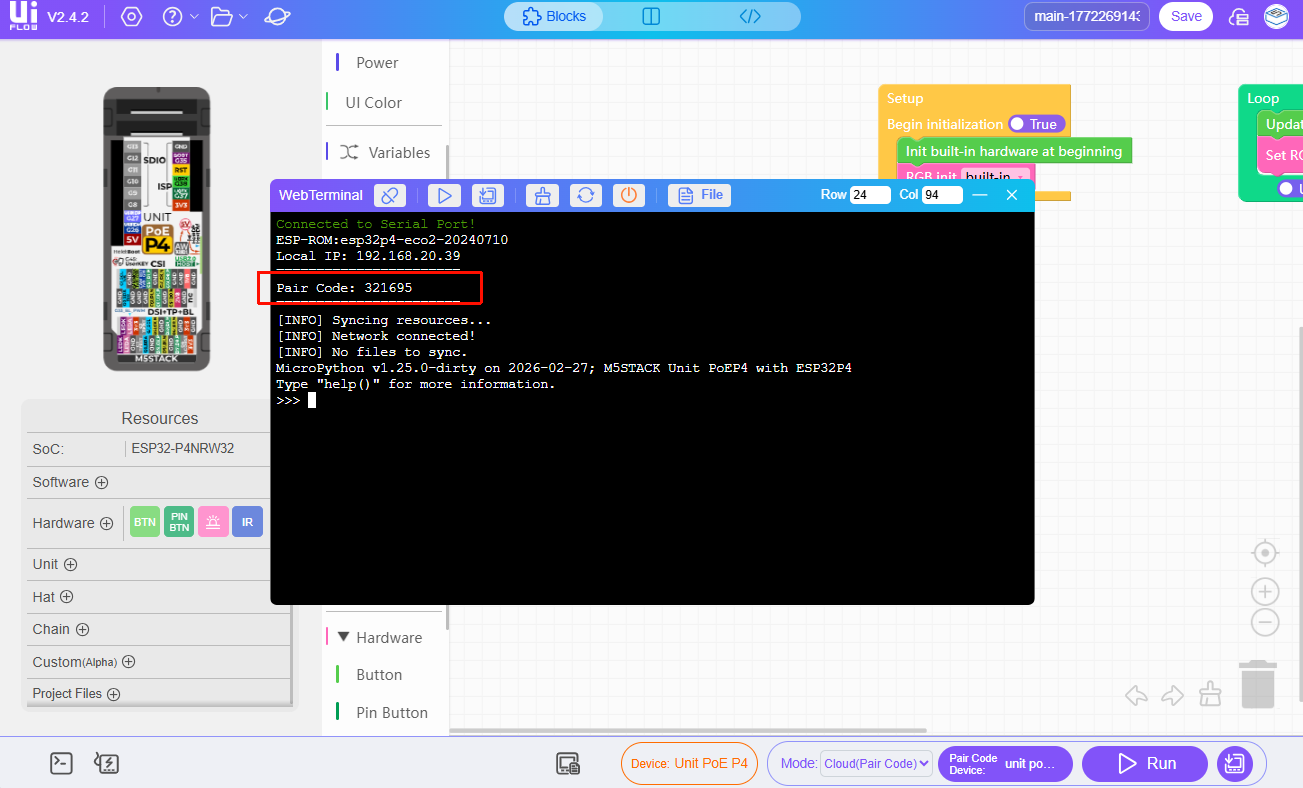Screen dimensions: 1303x788
Task: Click the Row input field in WebTerminal
Action: (x=869, y=195)
